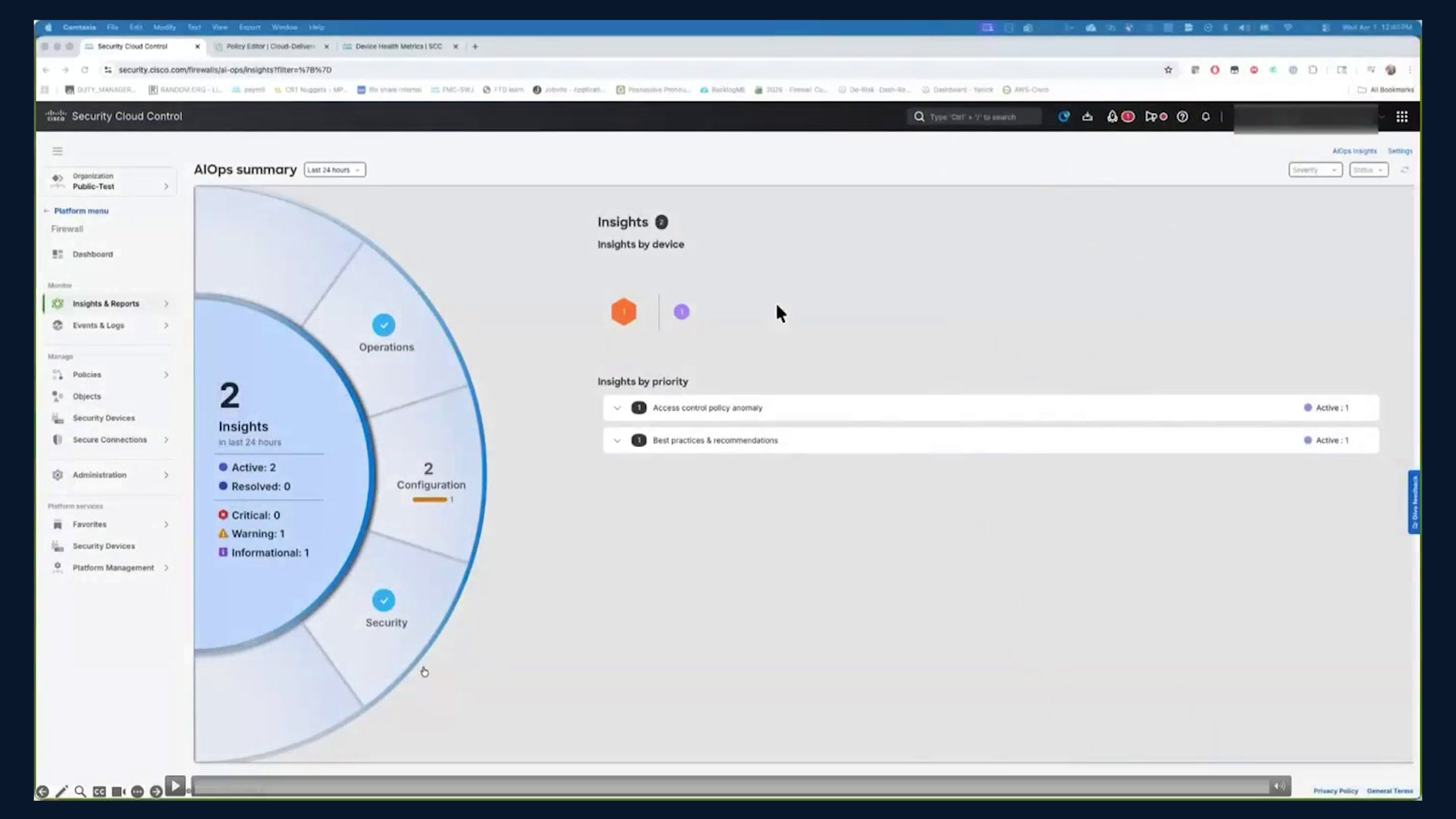This screenshot has width=1456, height=819.
Task: Open the Last 24 hours dropdown
Action: click(x=334, y=170)
